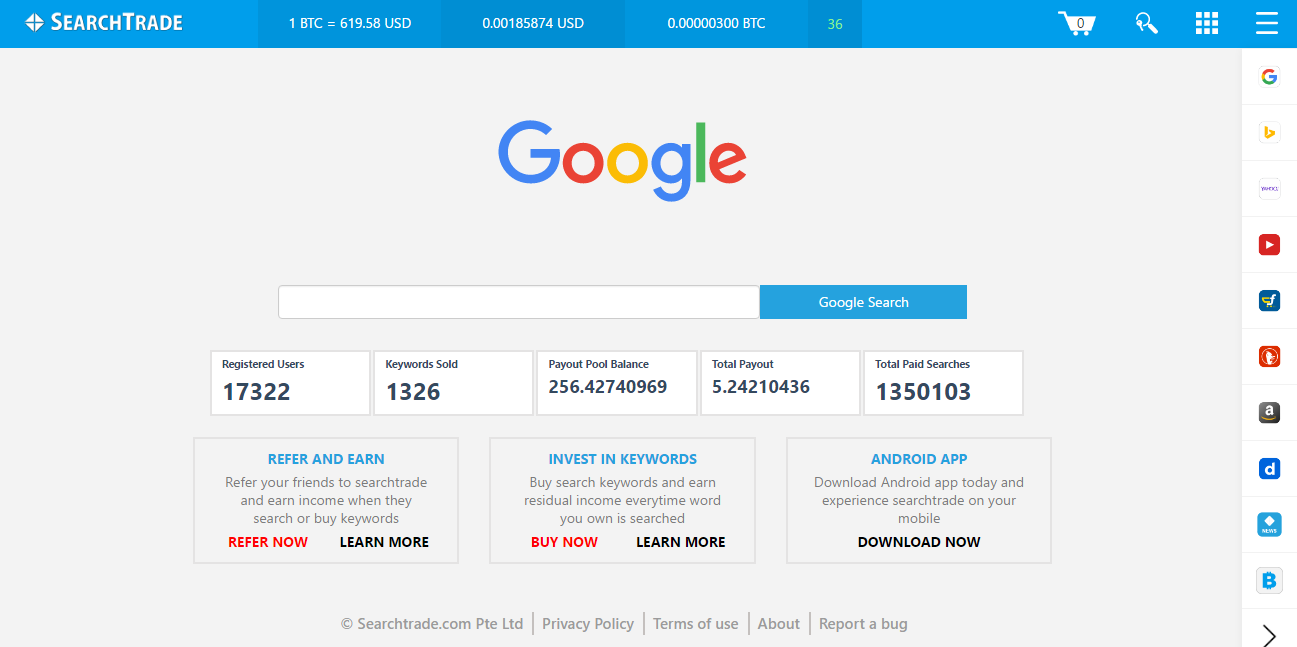Select Amazon search in sidebar
The height and width of the screenshot is (647, 1297).
tap(1269, 412)
